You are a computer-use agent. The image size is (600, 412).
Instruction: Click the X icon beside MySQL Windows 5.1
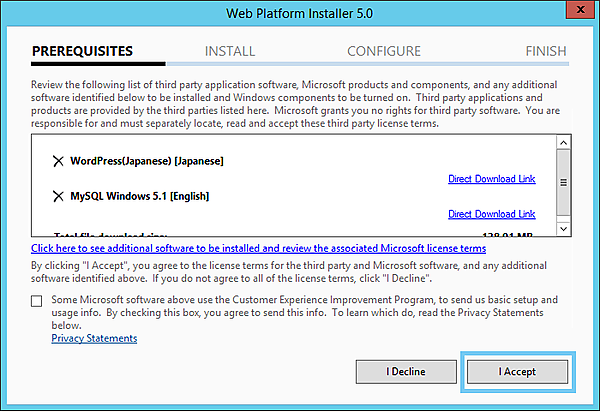(x=57, y=196)
